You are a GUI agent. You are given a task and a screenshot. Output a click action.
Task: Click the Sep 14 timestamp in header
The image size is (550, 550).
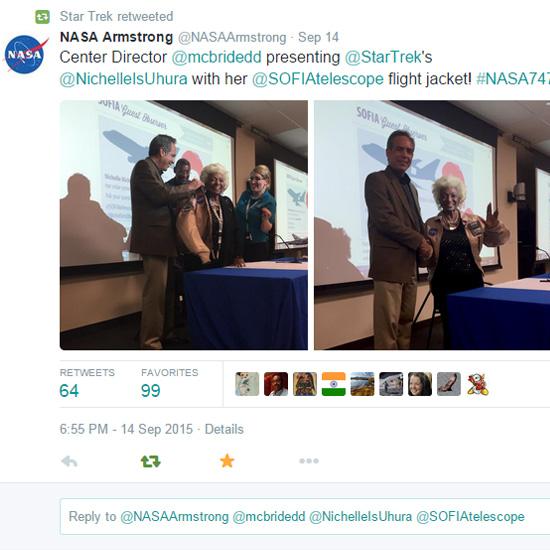tap(318, 37)
